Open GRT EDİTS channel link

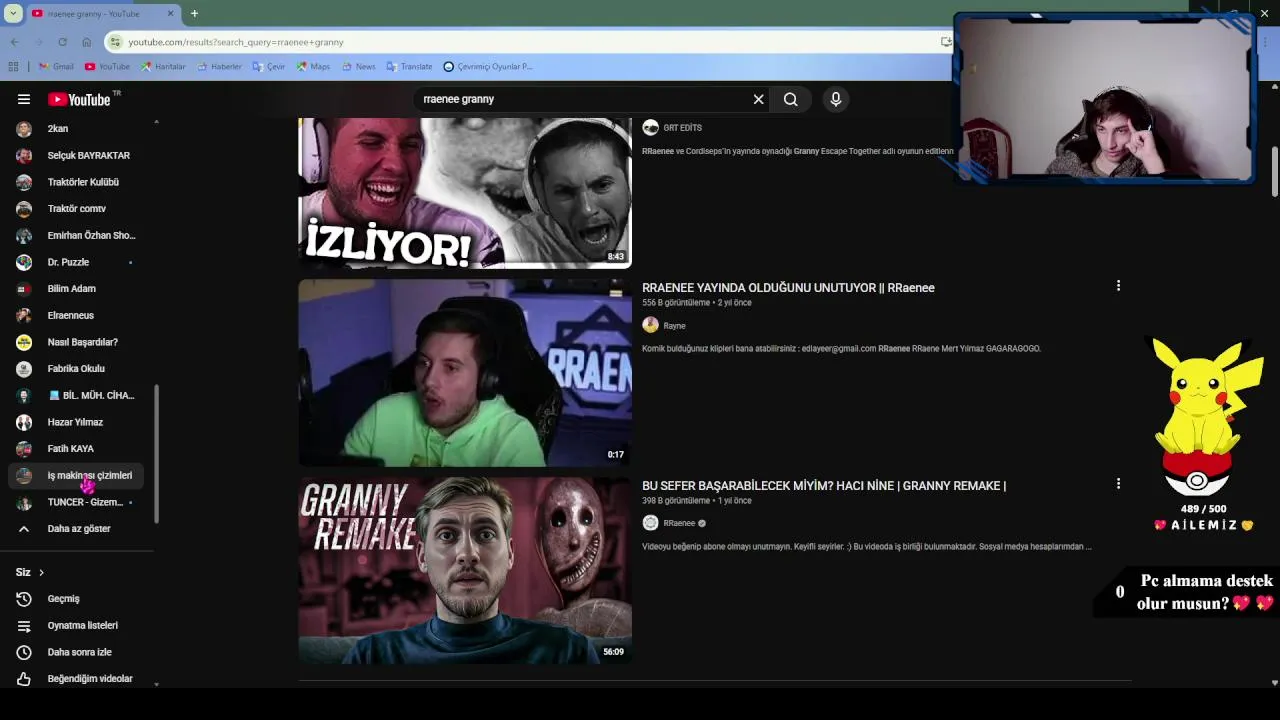click(683, 128)
